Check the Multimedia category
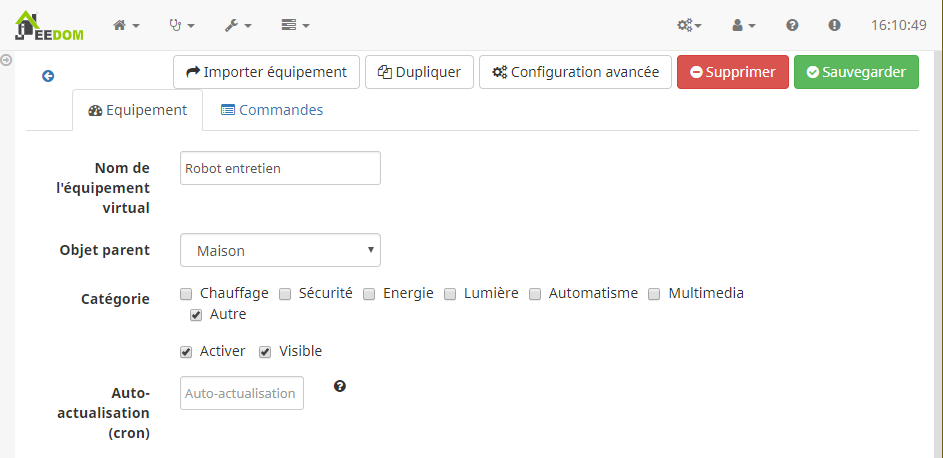The height and width of the screenshot is (458, 943). point(654,294)
